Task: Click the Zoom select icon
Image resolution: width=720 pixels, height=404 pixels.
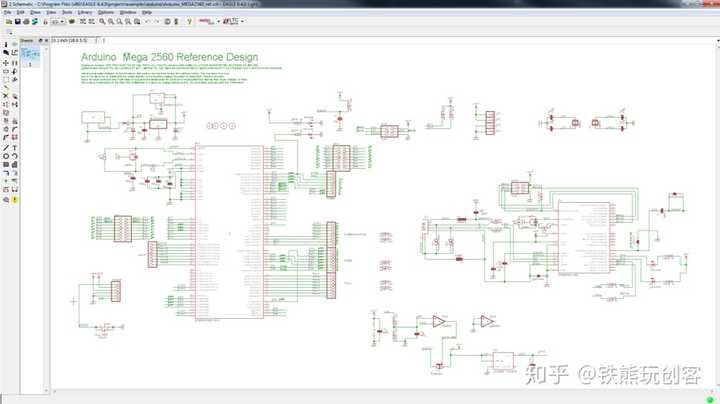Action: pos(137,21)
